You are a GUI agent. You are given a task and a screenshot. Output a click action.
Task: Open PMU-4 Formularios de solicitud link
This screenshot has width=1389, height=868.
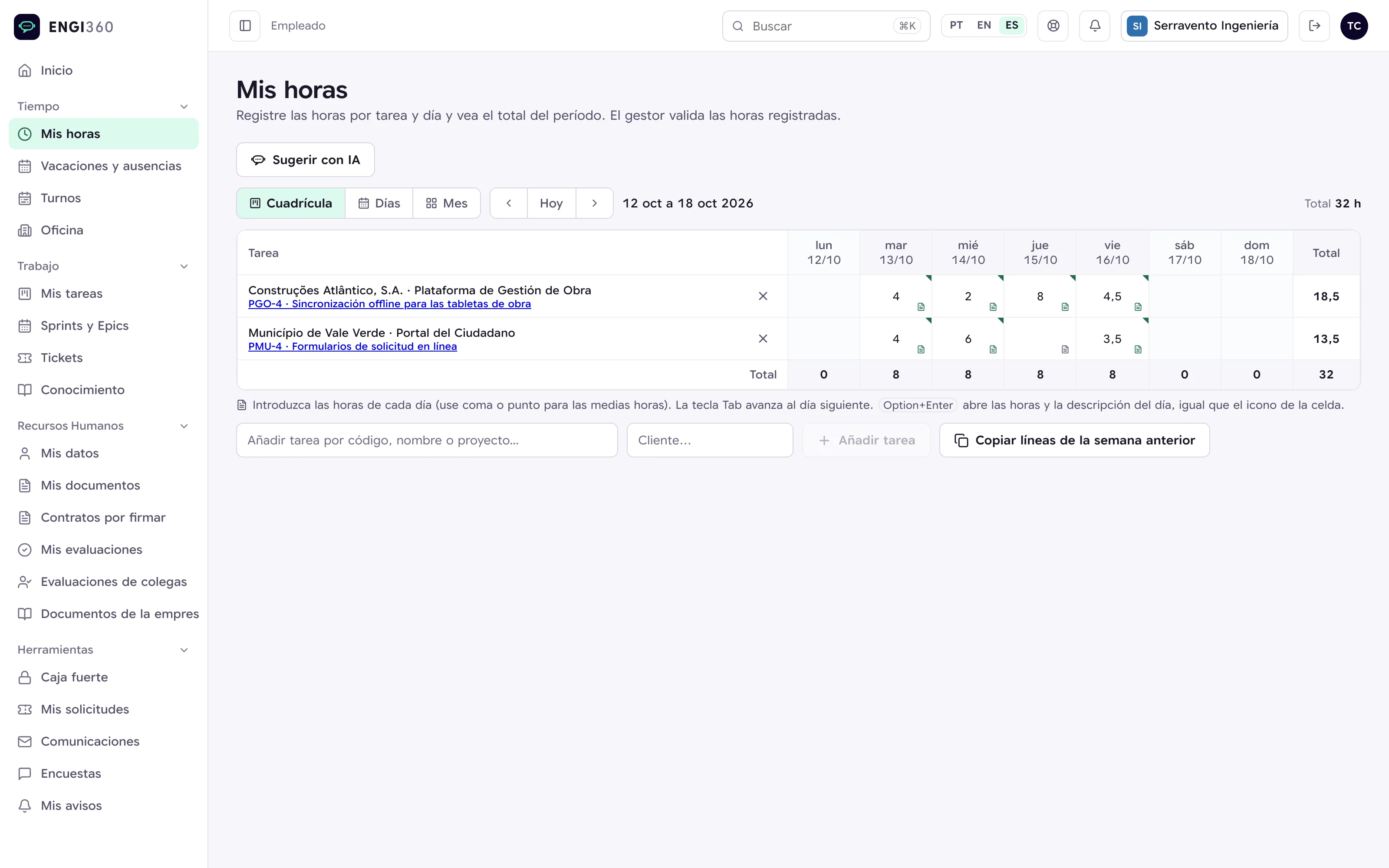[352, 346]
